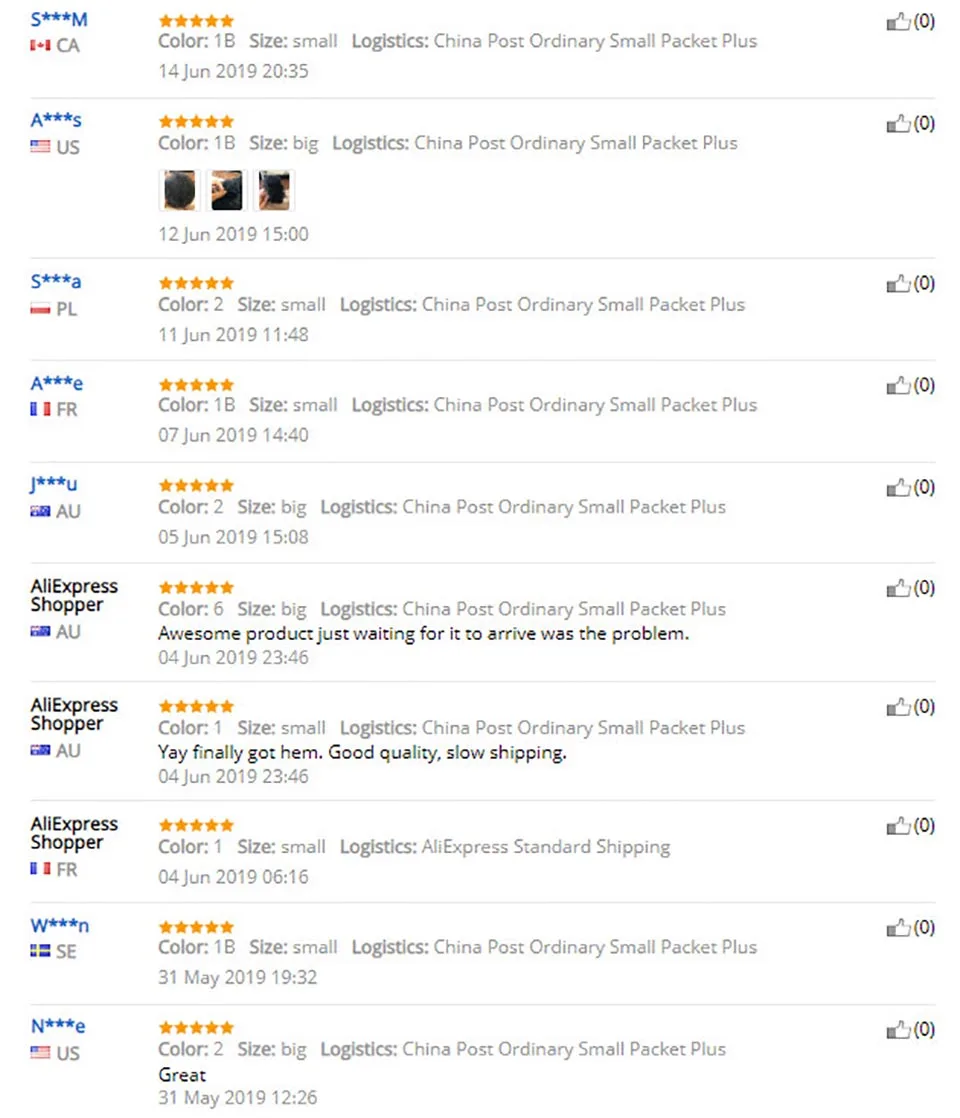960x1118 pixels.
Task: Like the review by S***M from CA
Action: point(899,22)
